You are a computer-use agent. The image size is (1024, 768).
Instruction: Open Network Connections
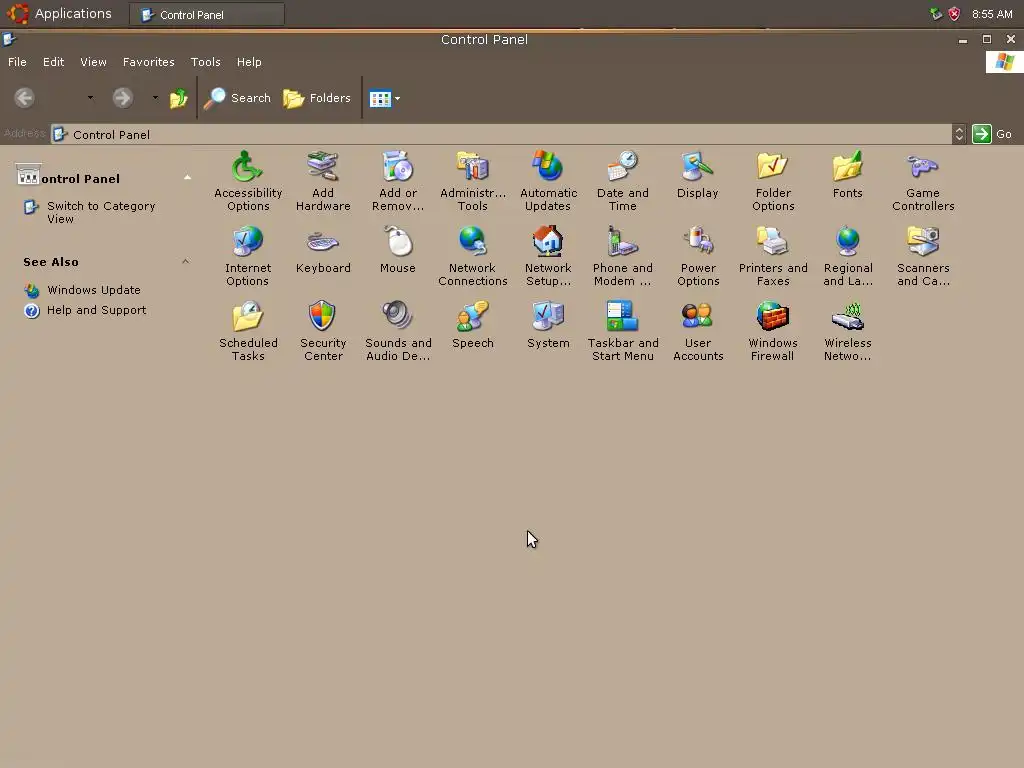coord(473,256)
